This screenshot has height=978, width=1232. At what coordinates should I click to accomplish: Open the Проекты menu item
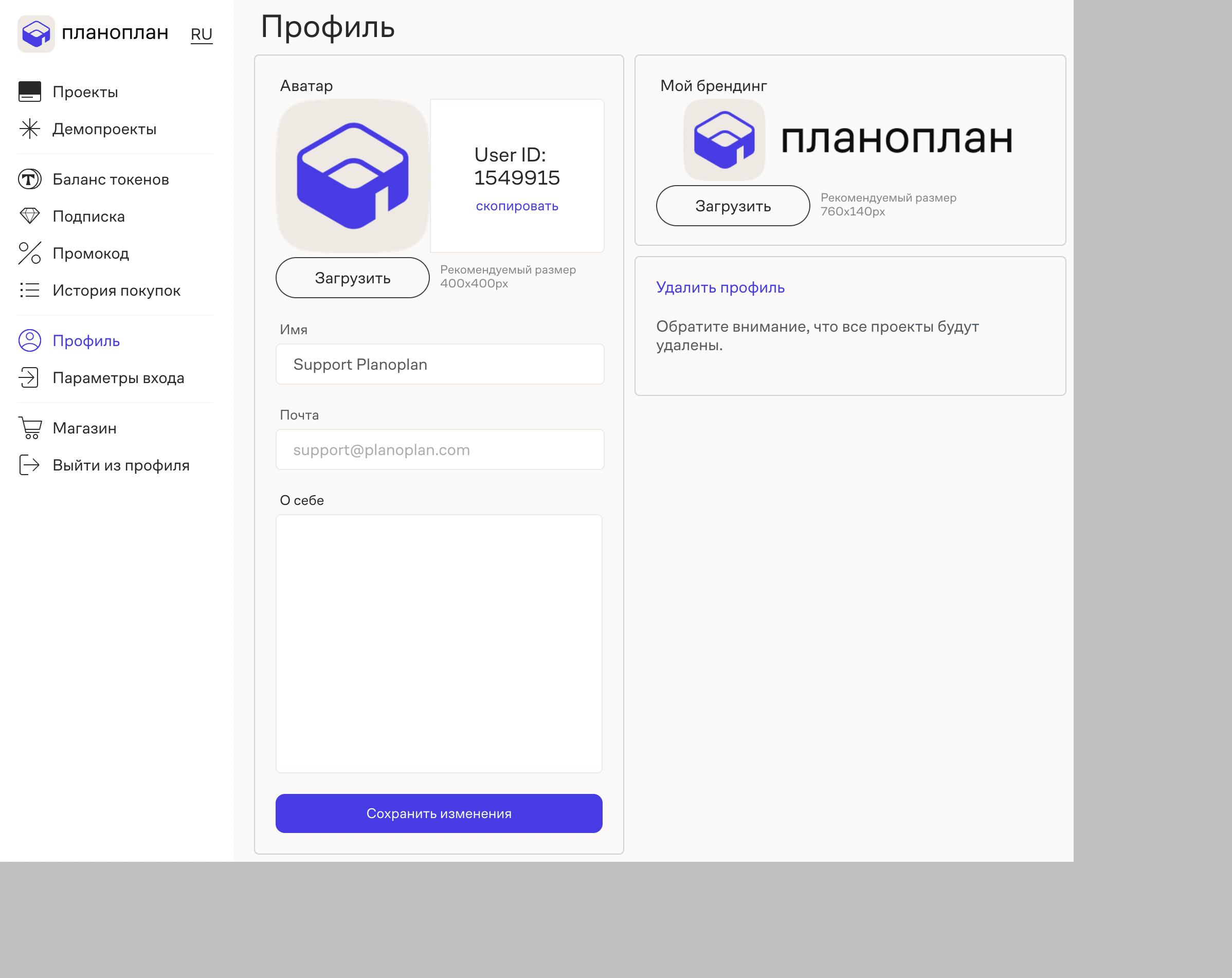pyautogui.click(x=85, y=92)
